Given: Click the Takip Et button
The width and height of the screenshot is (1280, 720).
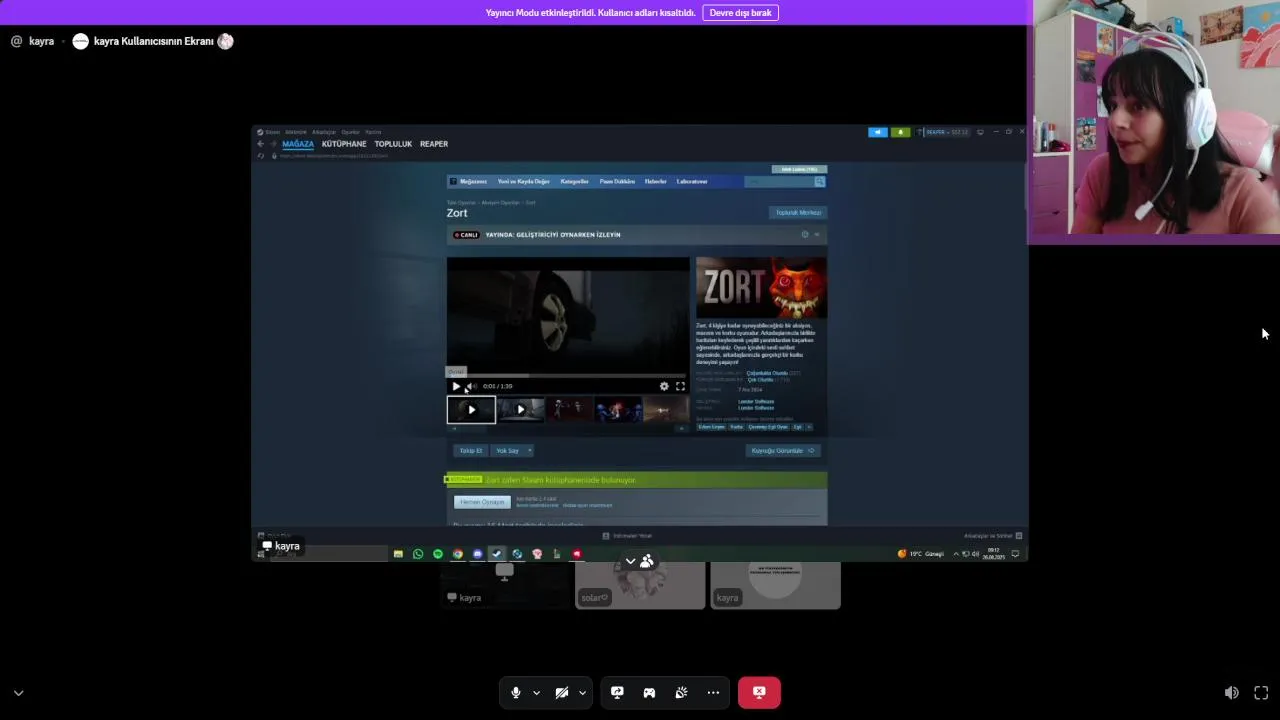Looking at the screenshot, I should point(470,450).
